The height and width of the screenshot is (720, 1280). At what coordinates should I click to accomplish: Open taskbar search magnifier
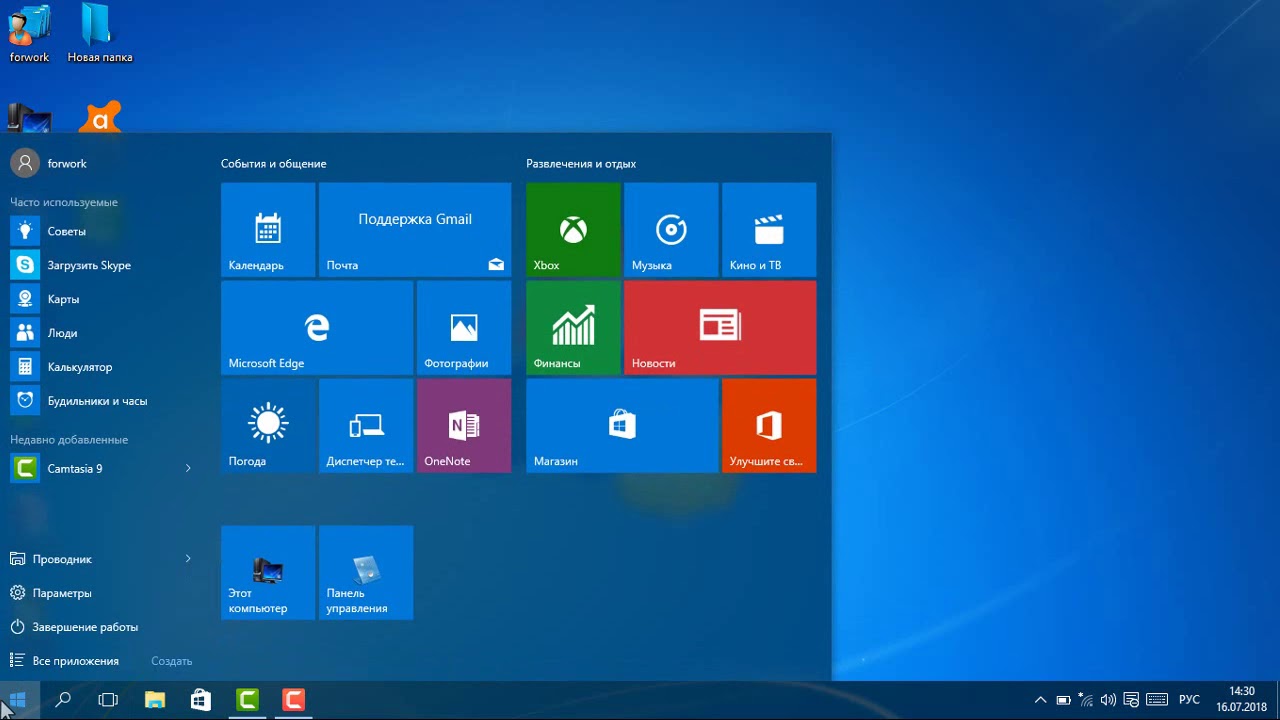click(63, 700)
